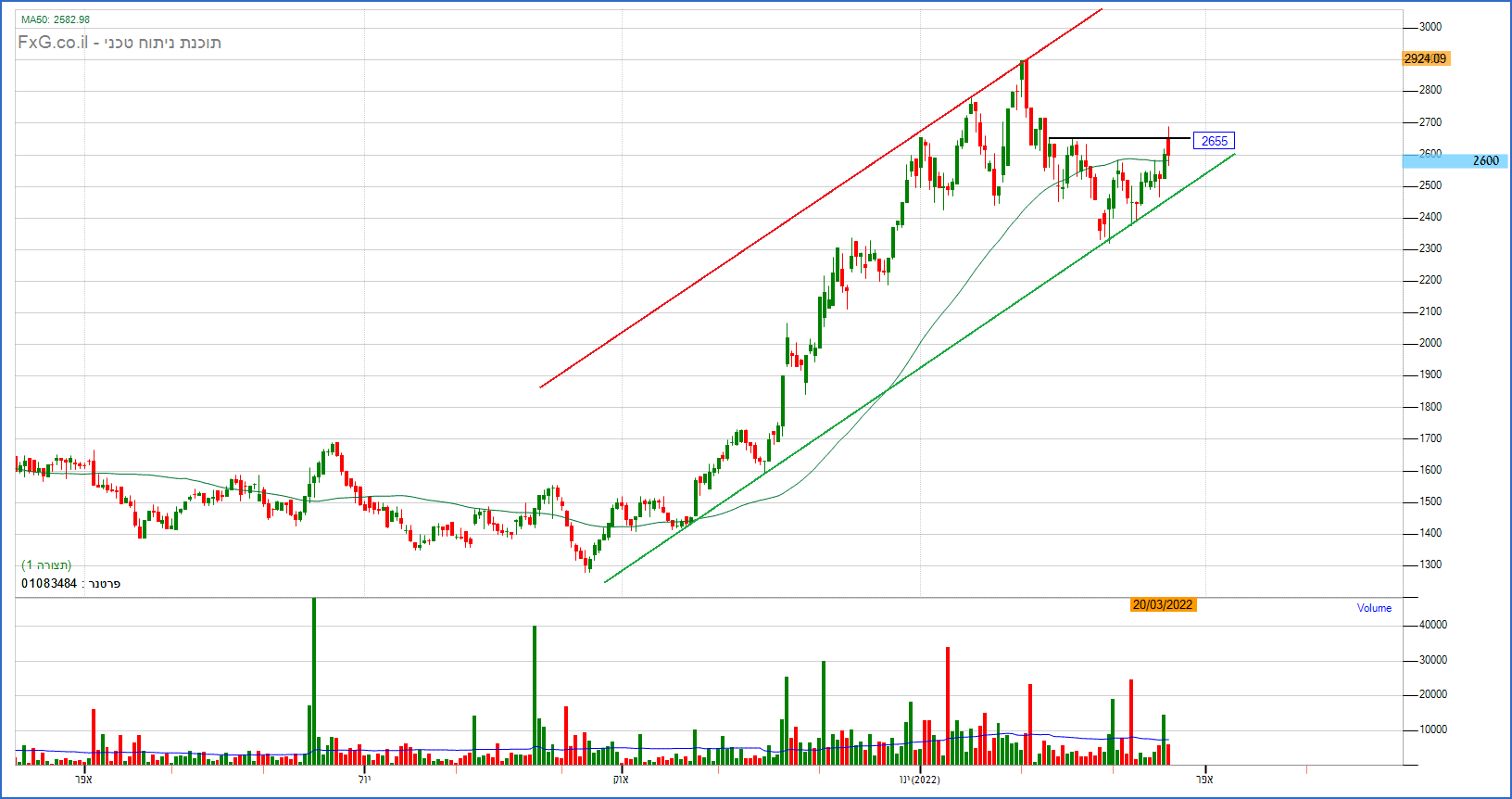Click the 10000 volume axis label
Screen dimensions: 1512x799
(1433, 729)
